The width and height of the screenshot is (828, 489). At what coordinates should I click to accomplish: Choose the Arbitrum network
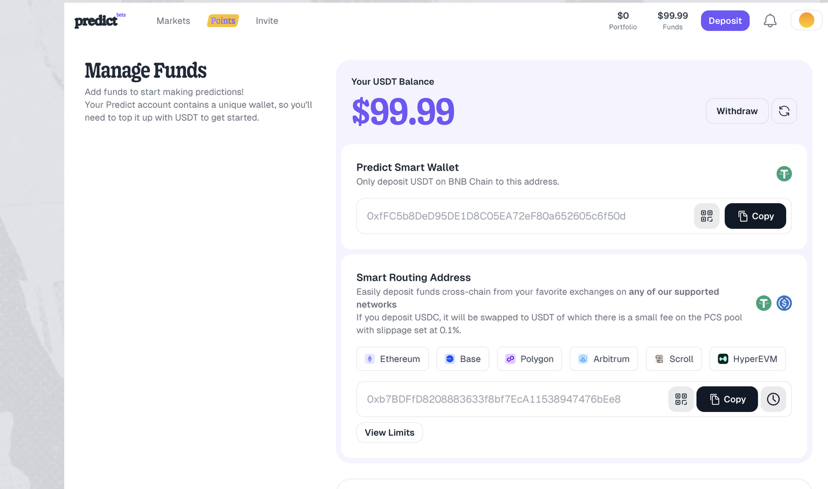pyautogui.click(x=603, y=359)
